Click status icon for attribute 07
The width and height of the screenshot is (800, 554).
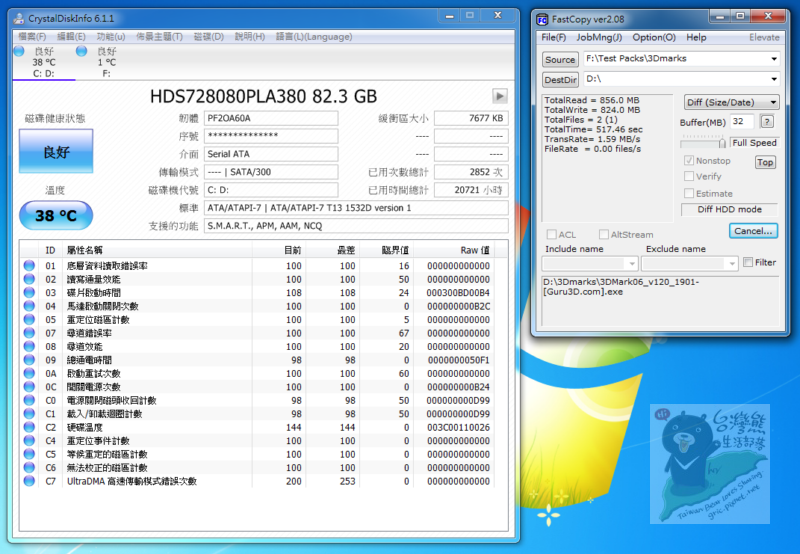click(x=29, y=333)
